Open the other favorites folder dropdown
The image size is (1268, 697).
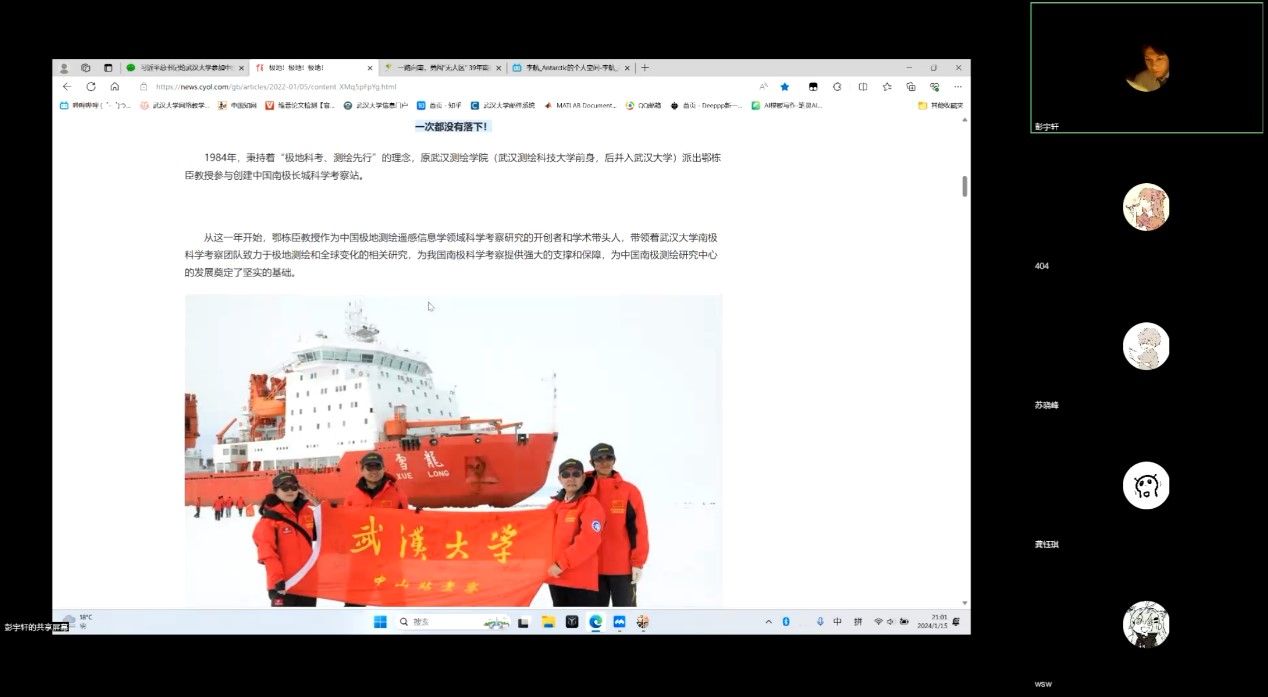940,105
